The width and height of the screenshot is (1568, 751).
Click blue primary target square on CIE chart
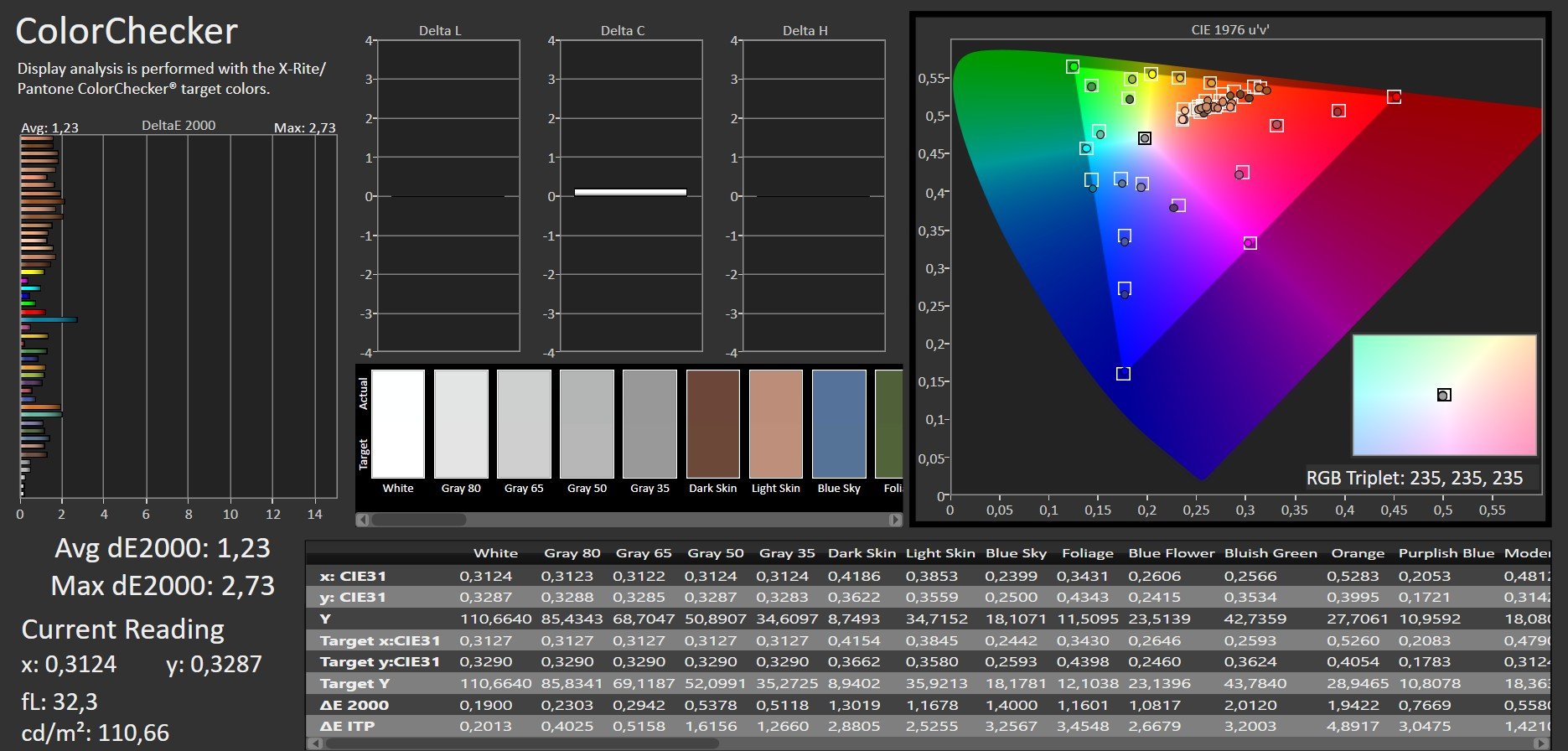[1123, 374]
